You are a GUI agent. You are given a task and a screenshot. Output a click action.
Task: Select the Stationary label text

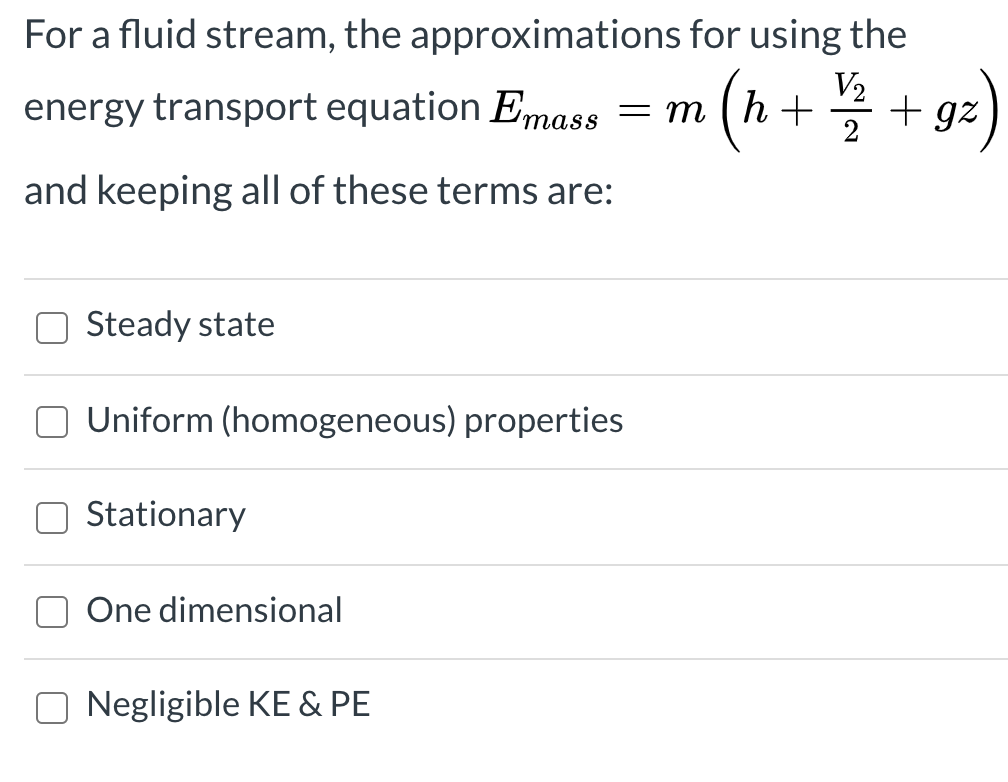coord(165,514)
